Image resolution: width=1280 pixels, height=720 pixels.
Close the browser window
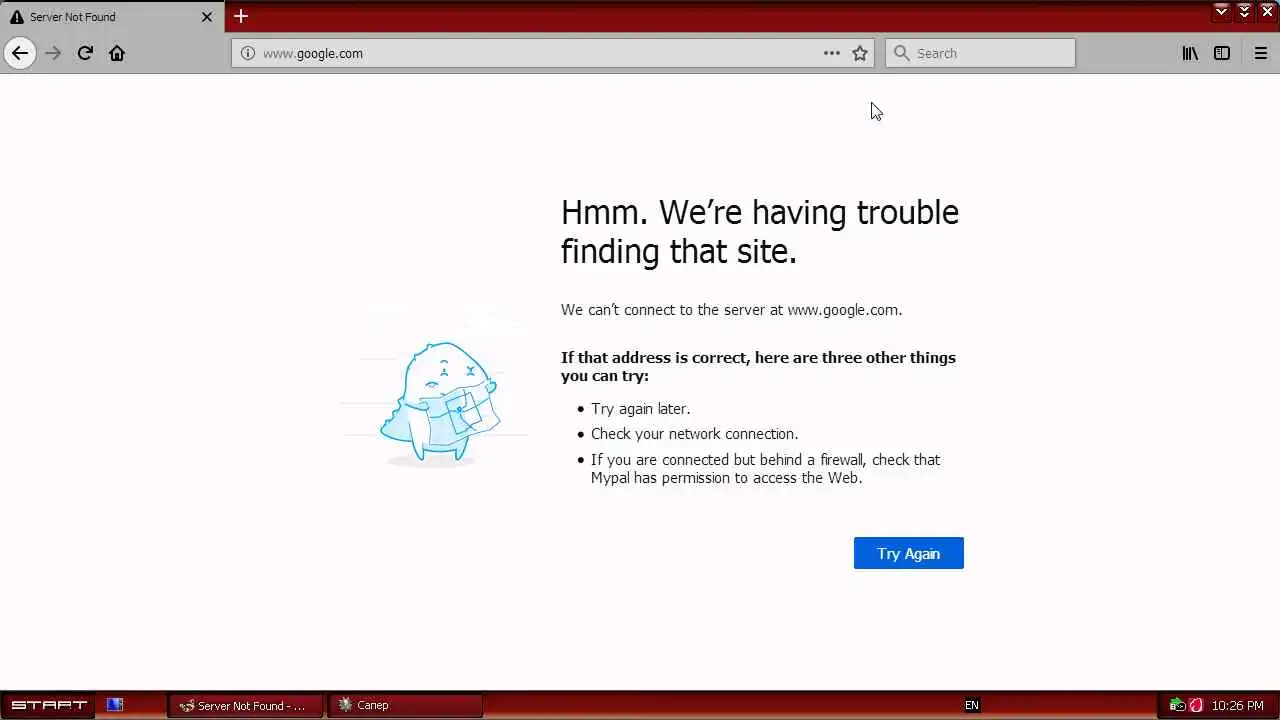pyautogui.click(x=1267, y=11)
